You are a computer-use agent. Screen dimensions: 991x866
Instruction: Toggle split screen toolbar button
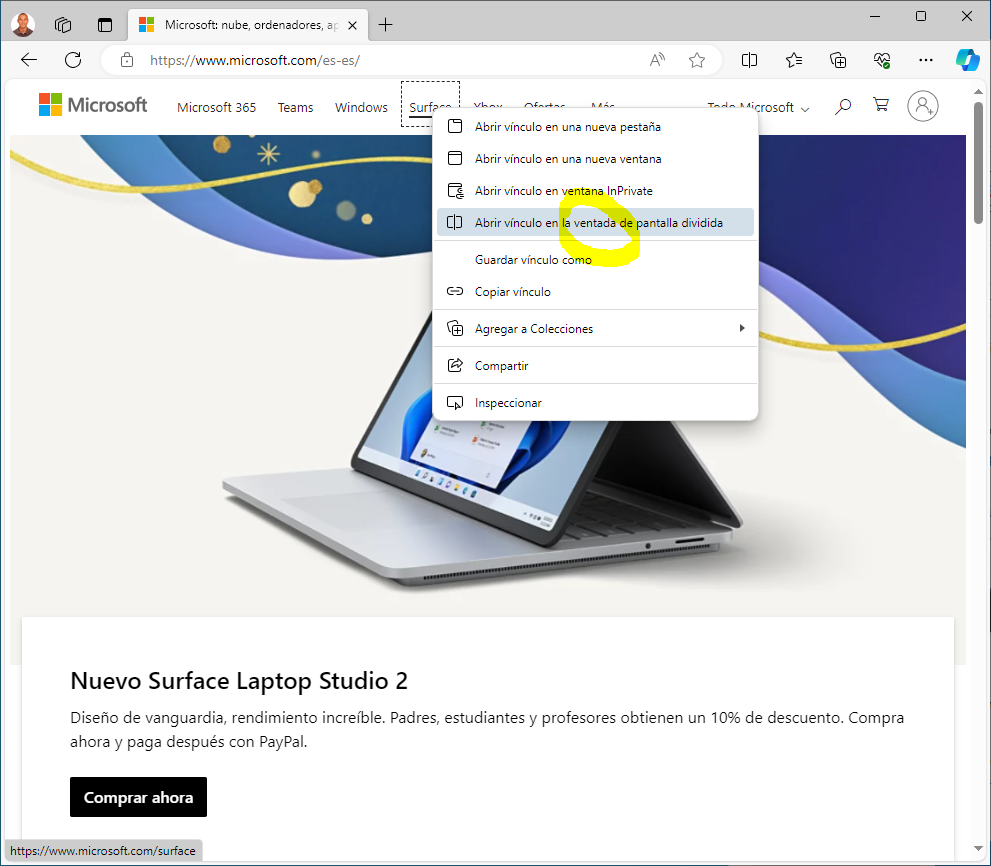[749, 60]
